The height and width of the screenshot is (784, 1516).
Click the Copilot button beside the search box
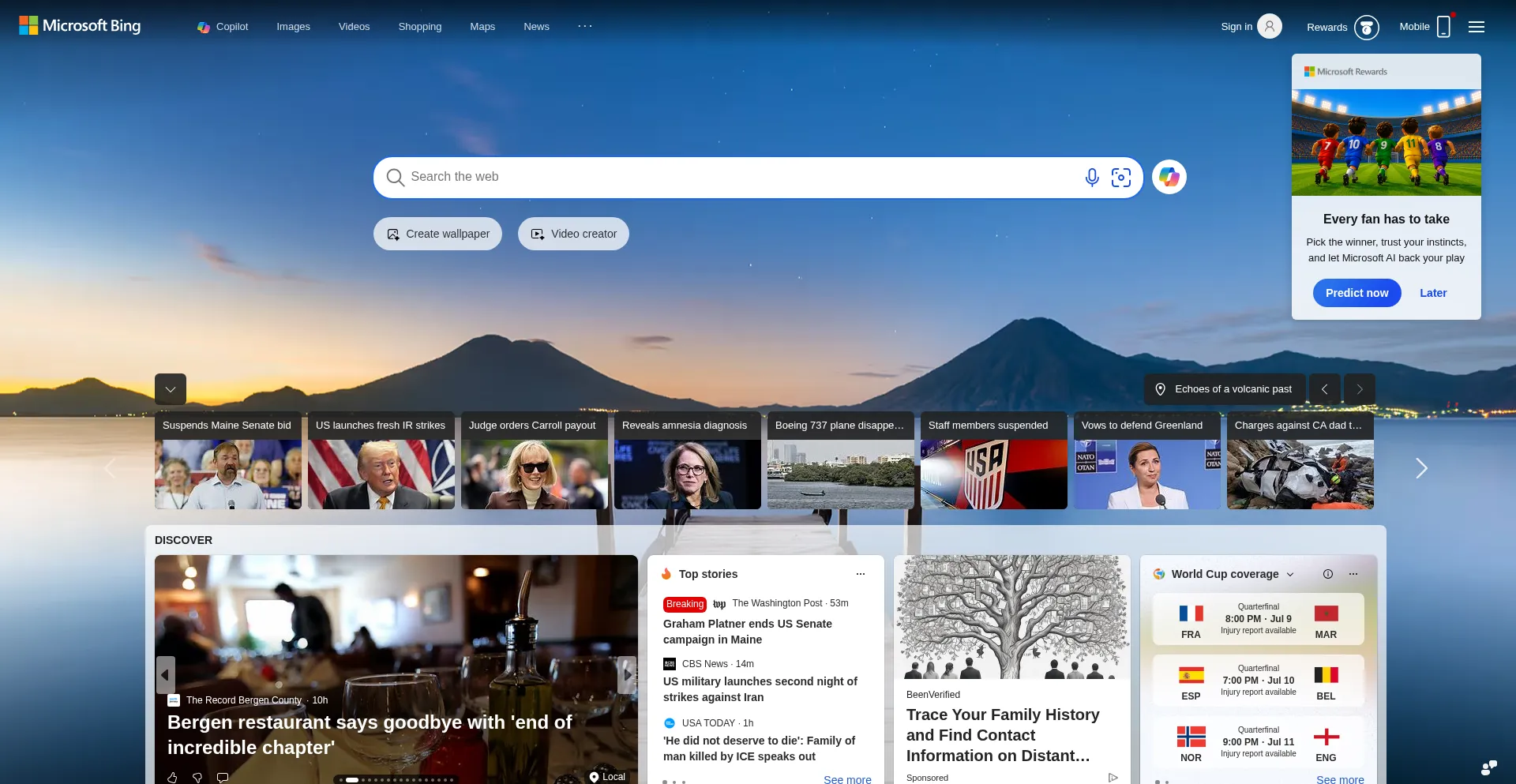(x=1169, y=177)
